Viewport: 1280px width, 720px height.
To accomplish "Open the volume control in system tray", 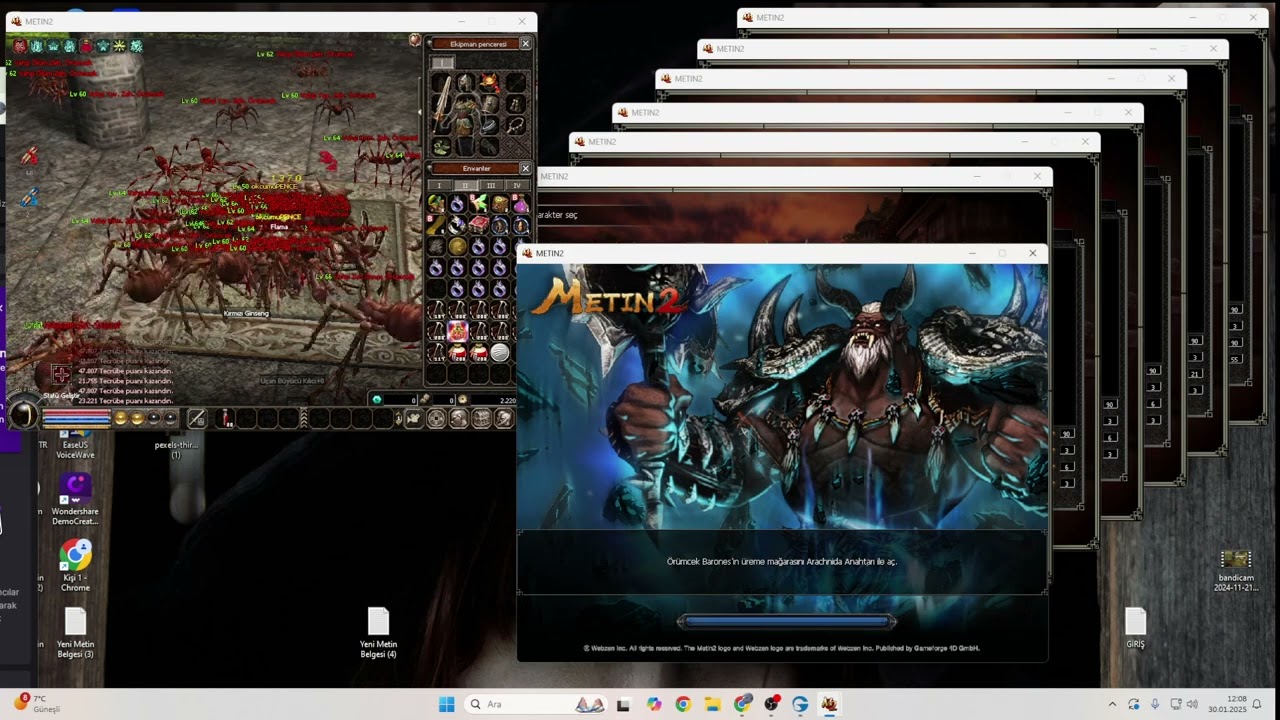I will click(1192, 704).
